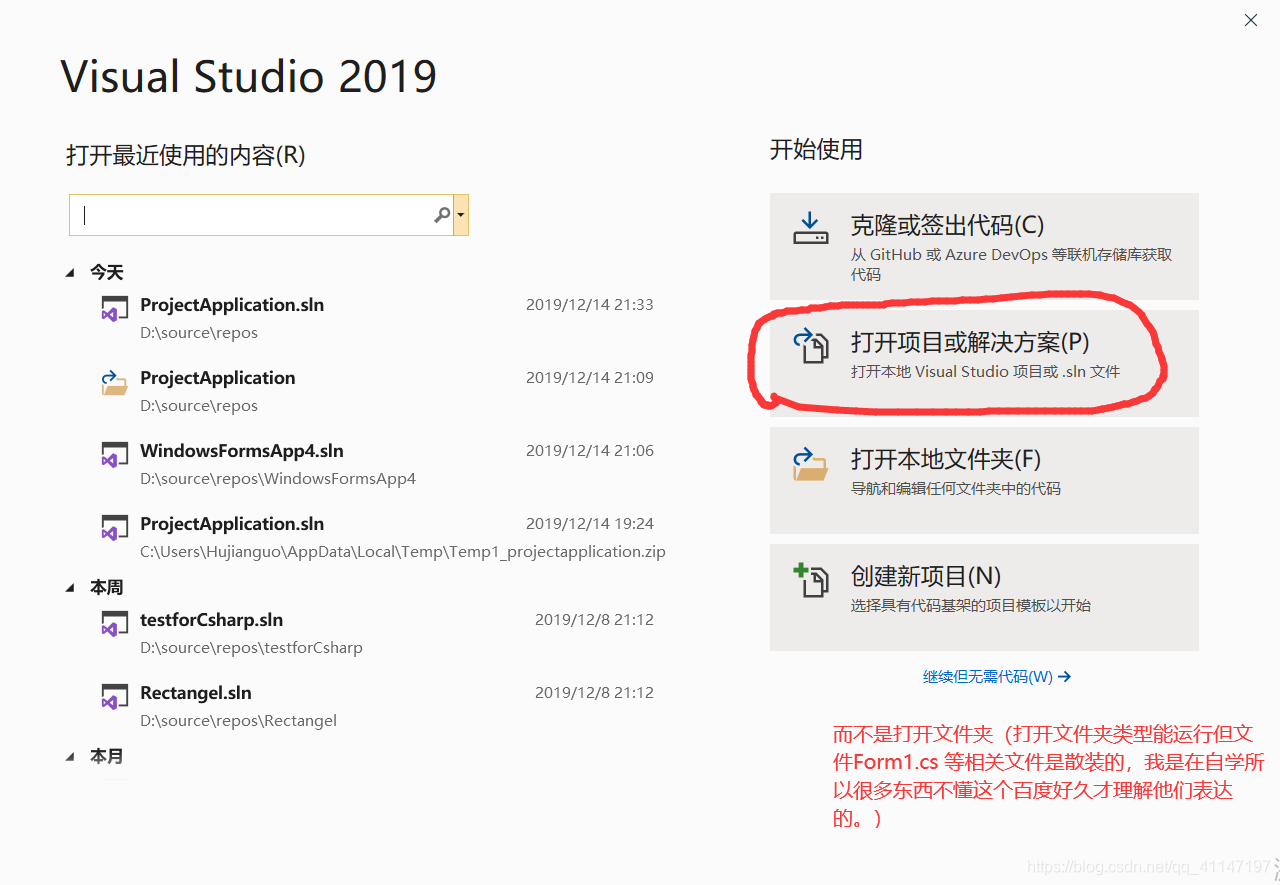
Task: Click the magnifier search icon
Action: pos(442,215)
